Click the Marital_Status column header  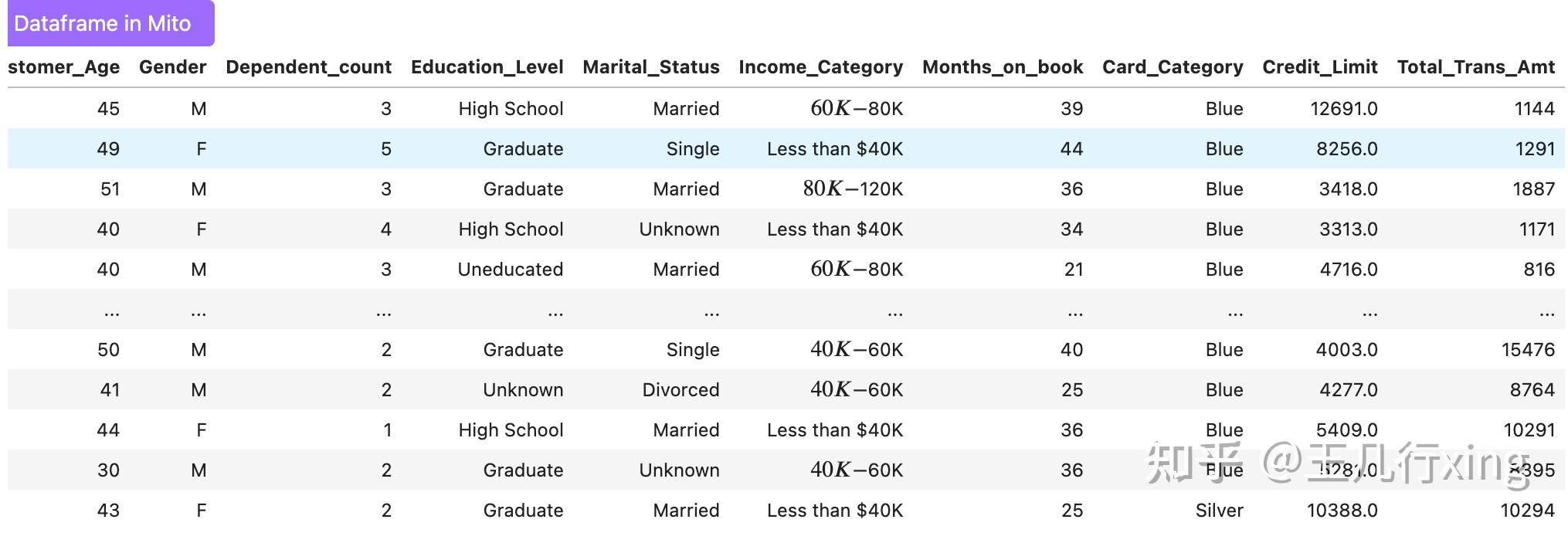pyautogui.click(x=650, y=67)
